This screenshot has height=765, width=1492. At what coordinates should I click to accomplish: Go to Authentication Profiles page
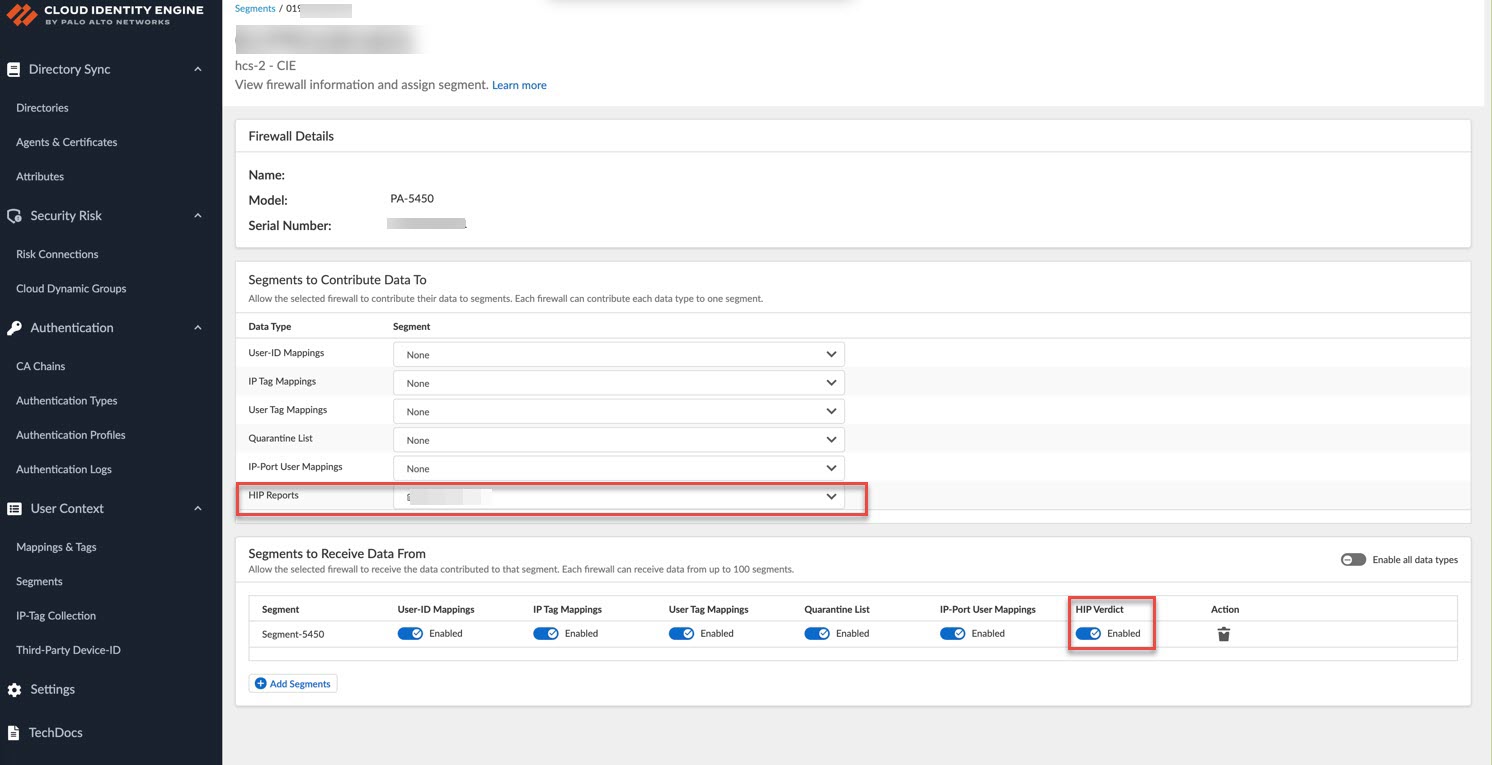(x=70, y=435)
